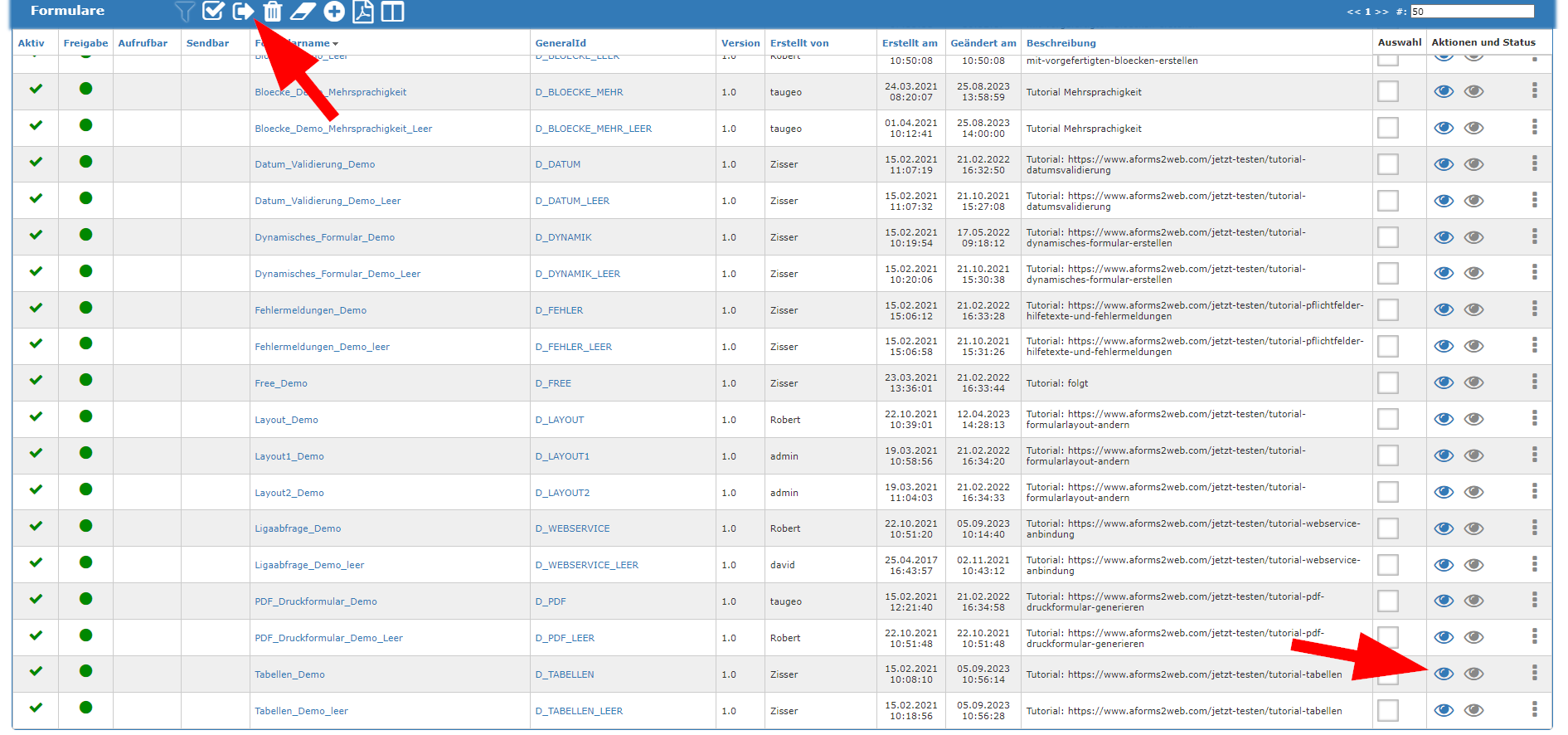Screen dimensions: 1568x735
Task: Sort by GeneralId column header
Action: 561,43
